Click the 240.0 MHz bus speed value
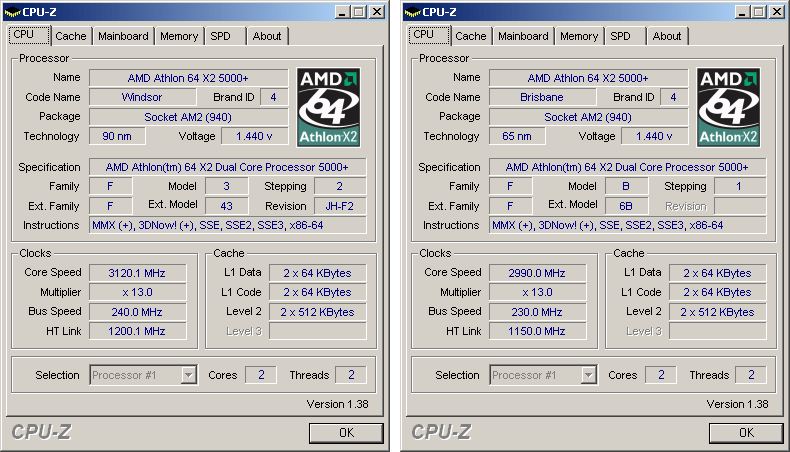The width and height of the screenshot is (790, 452). click(x=137, y=312)
